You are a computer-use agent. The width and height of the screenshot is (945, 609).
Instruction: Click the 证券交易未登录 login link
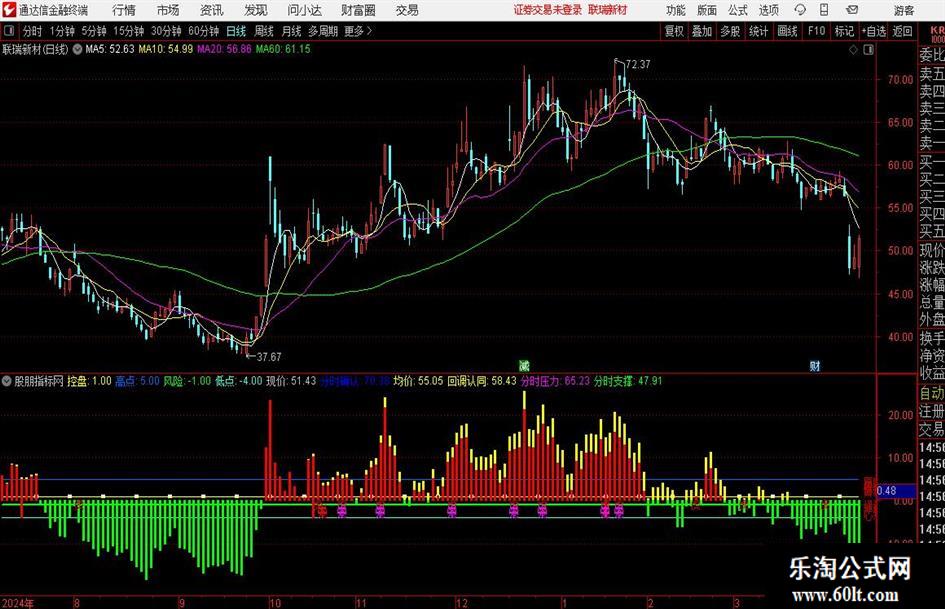click(548, 10)
